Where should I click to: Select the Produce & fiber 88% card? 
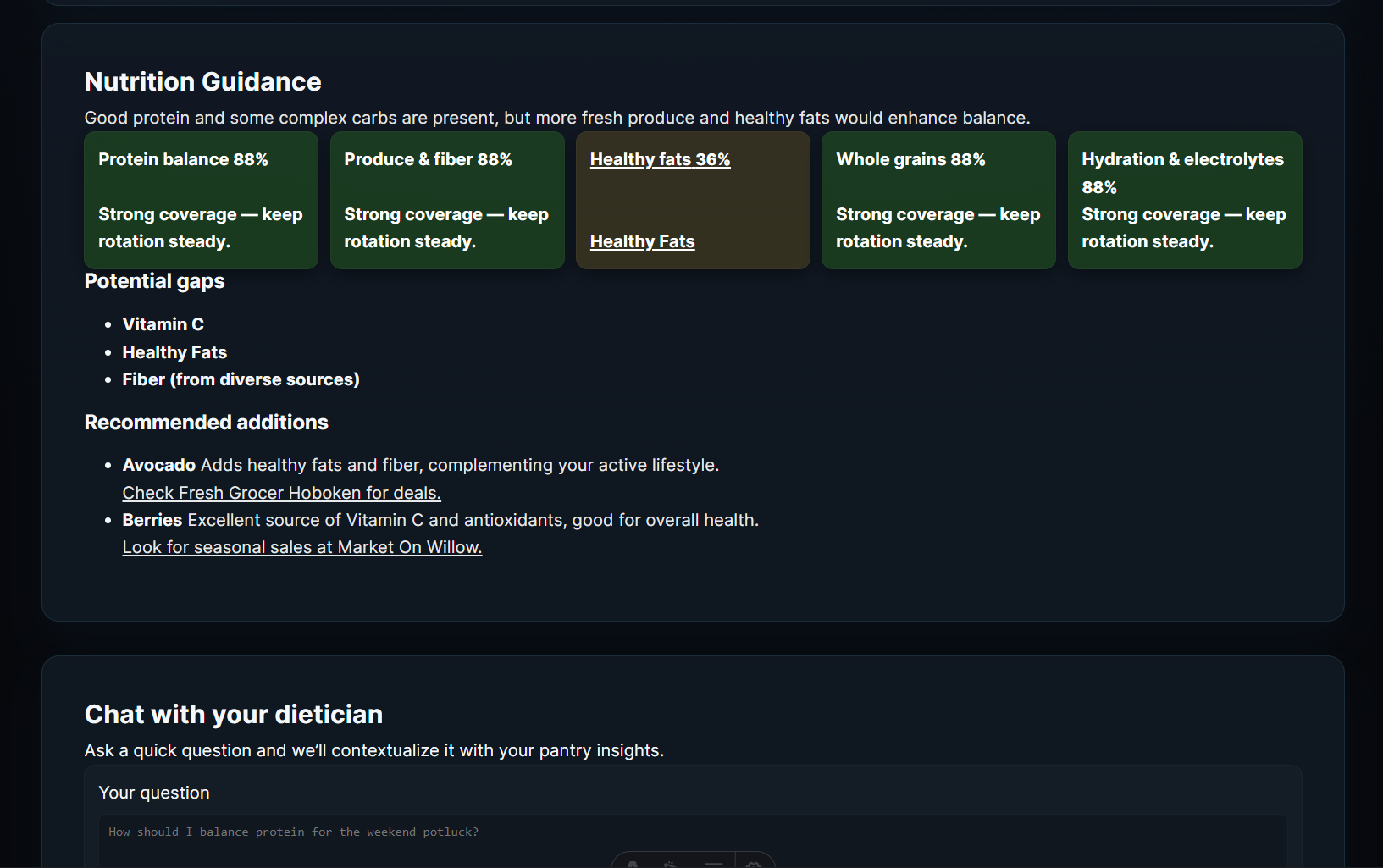[x=447, y=200]
